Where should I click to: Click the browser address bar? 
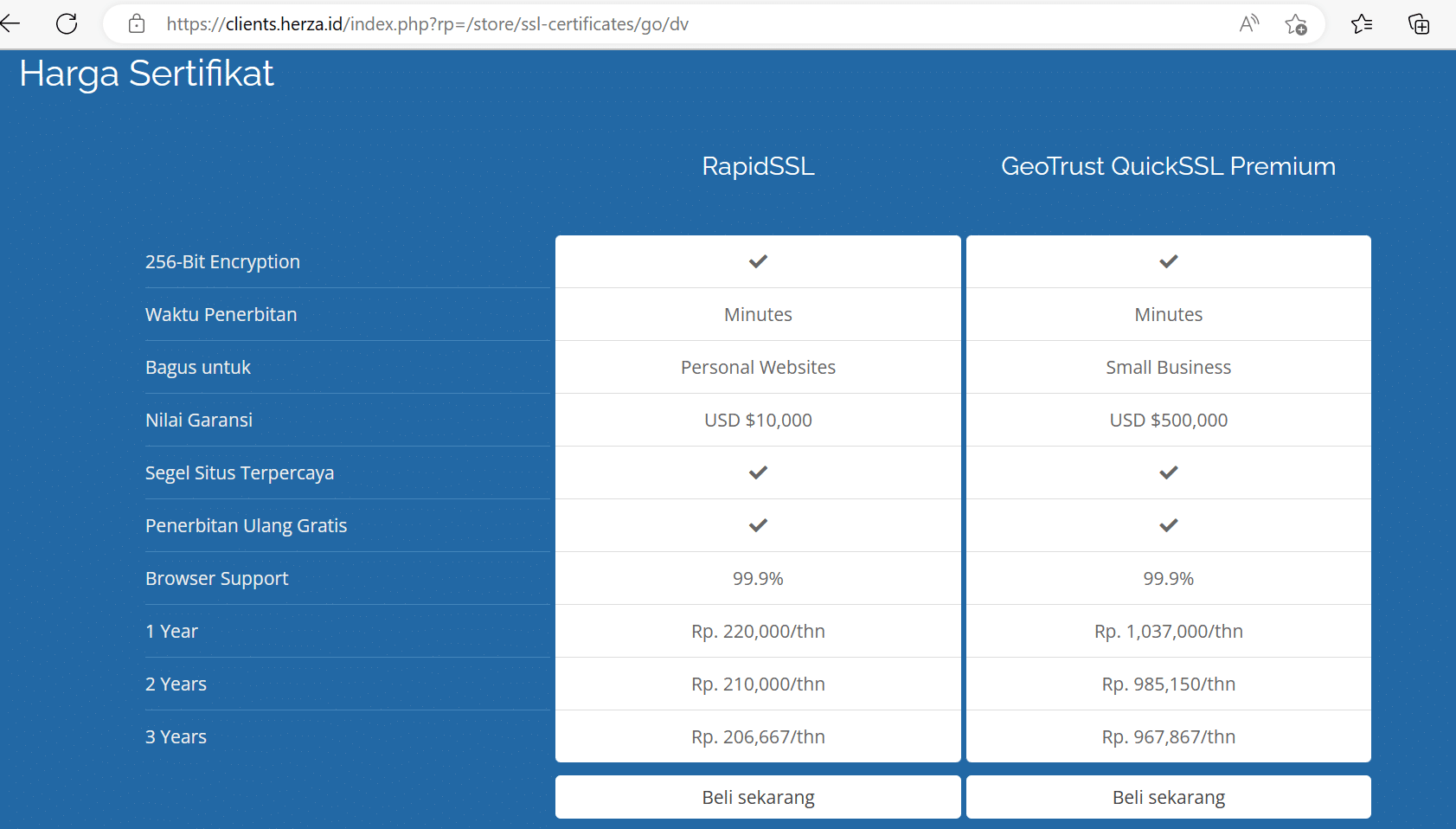pos(606,23)
